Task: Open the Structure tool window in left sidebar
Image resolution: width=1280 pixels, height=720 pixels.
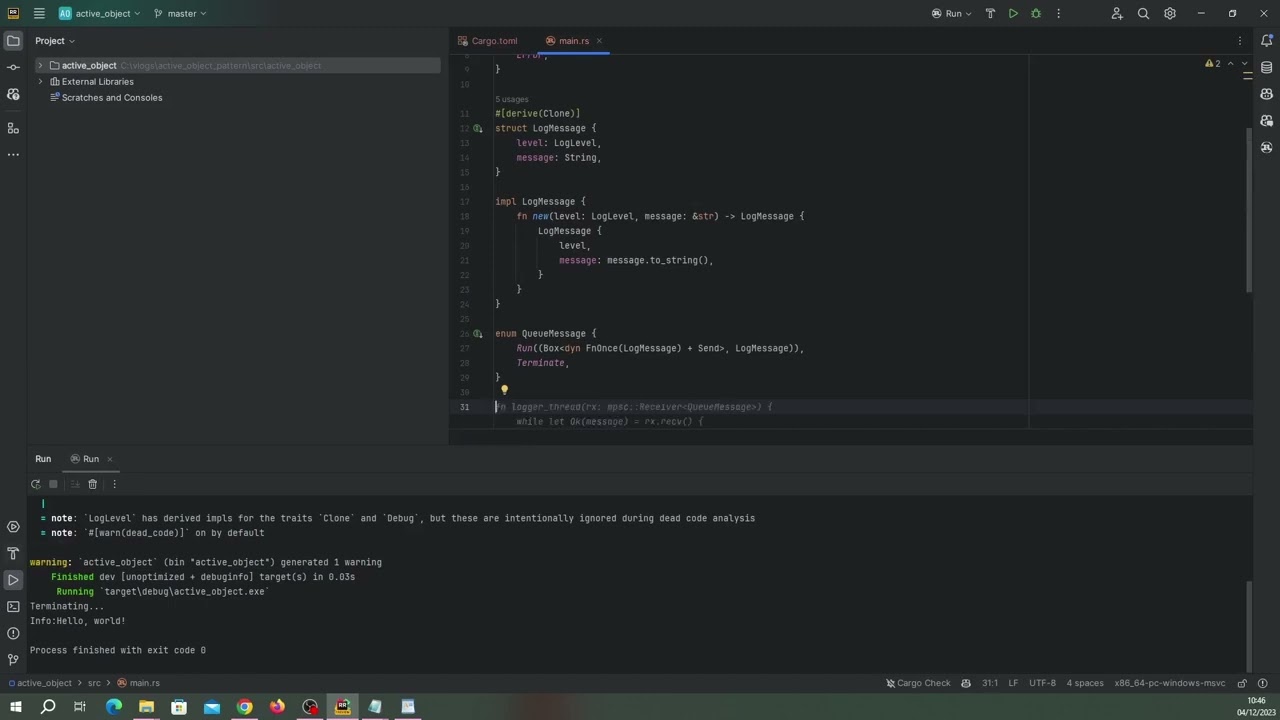Action: (13, 128)
